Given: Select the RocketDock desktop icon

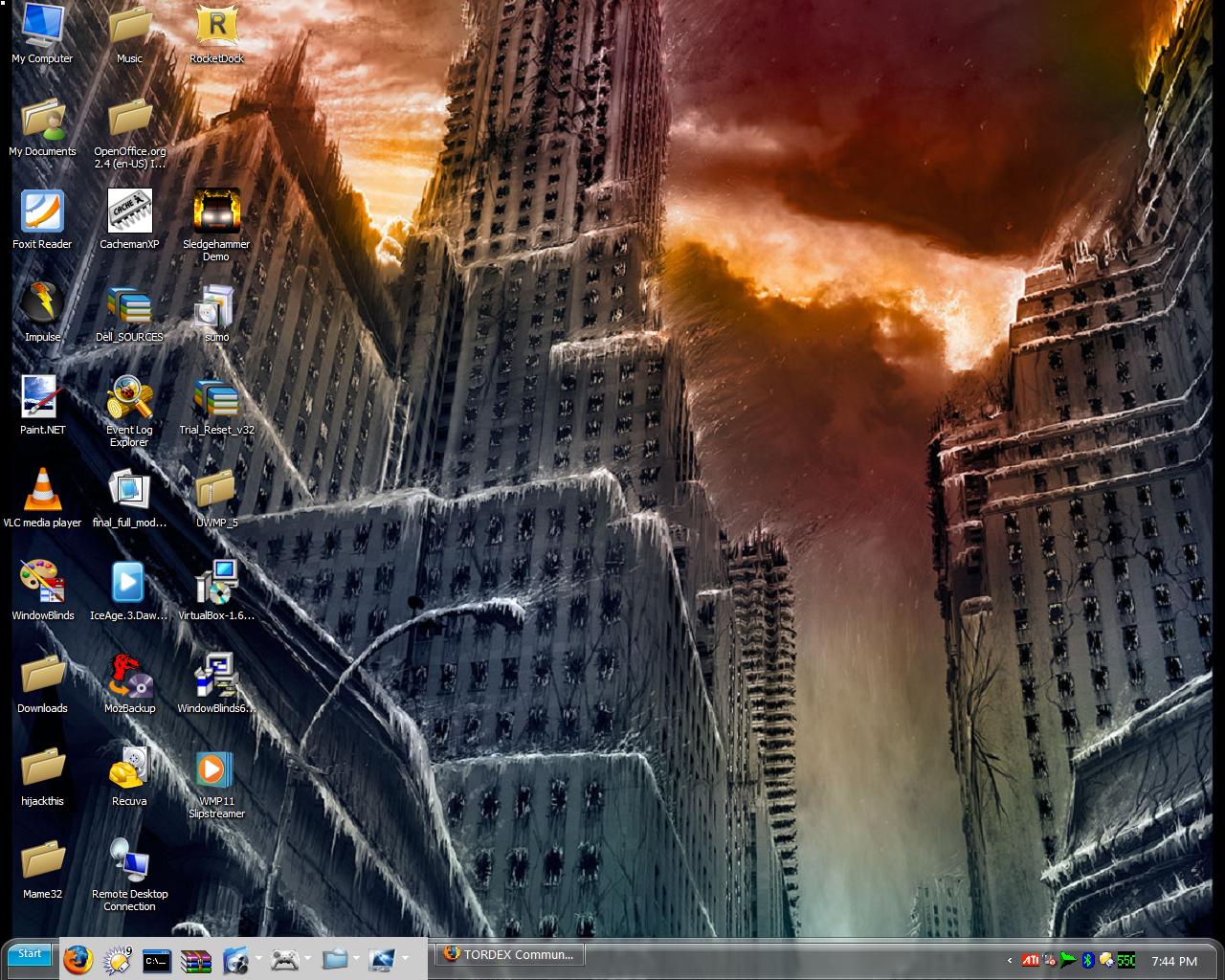Looking at the screenshot, I should point(217,27).
